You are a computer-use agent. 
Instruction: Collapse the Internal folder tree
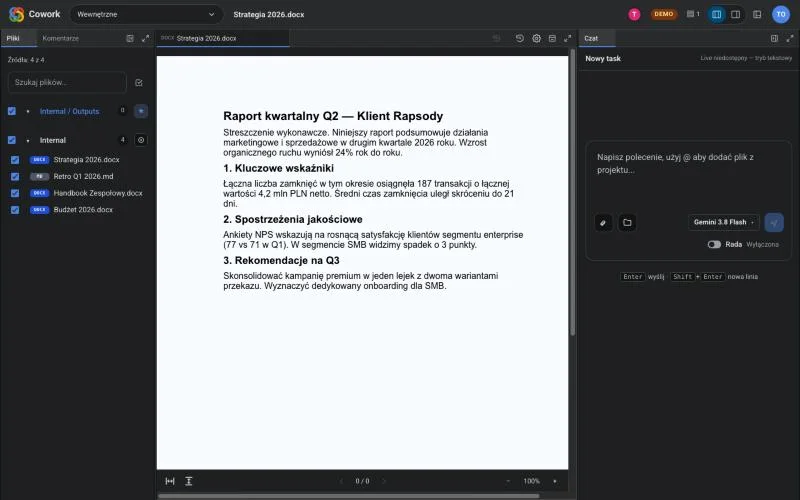tap(28, 140)
